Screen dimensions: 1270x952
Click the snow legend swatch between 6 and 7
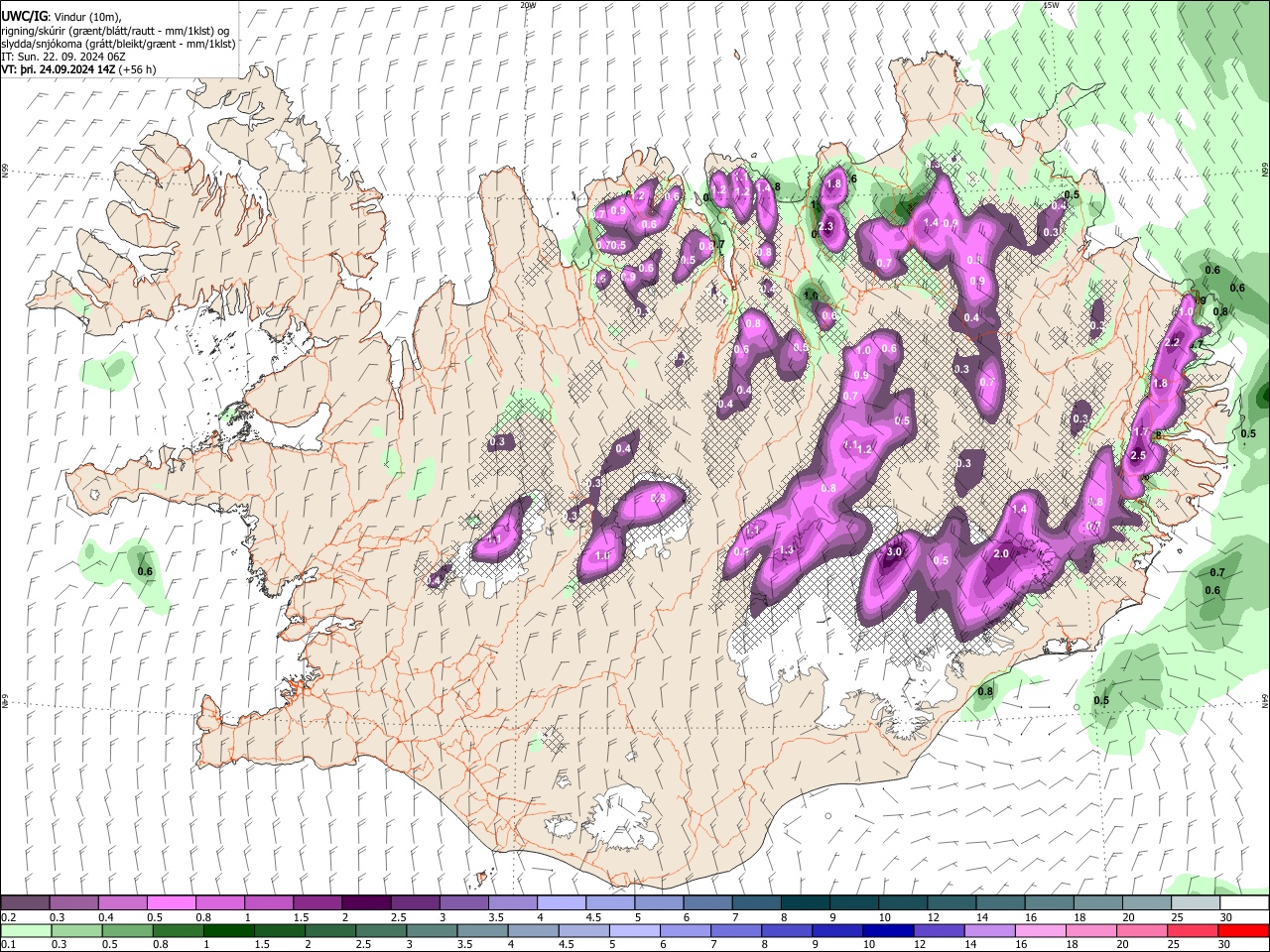707,903
